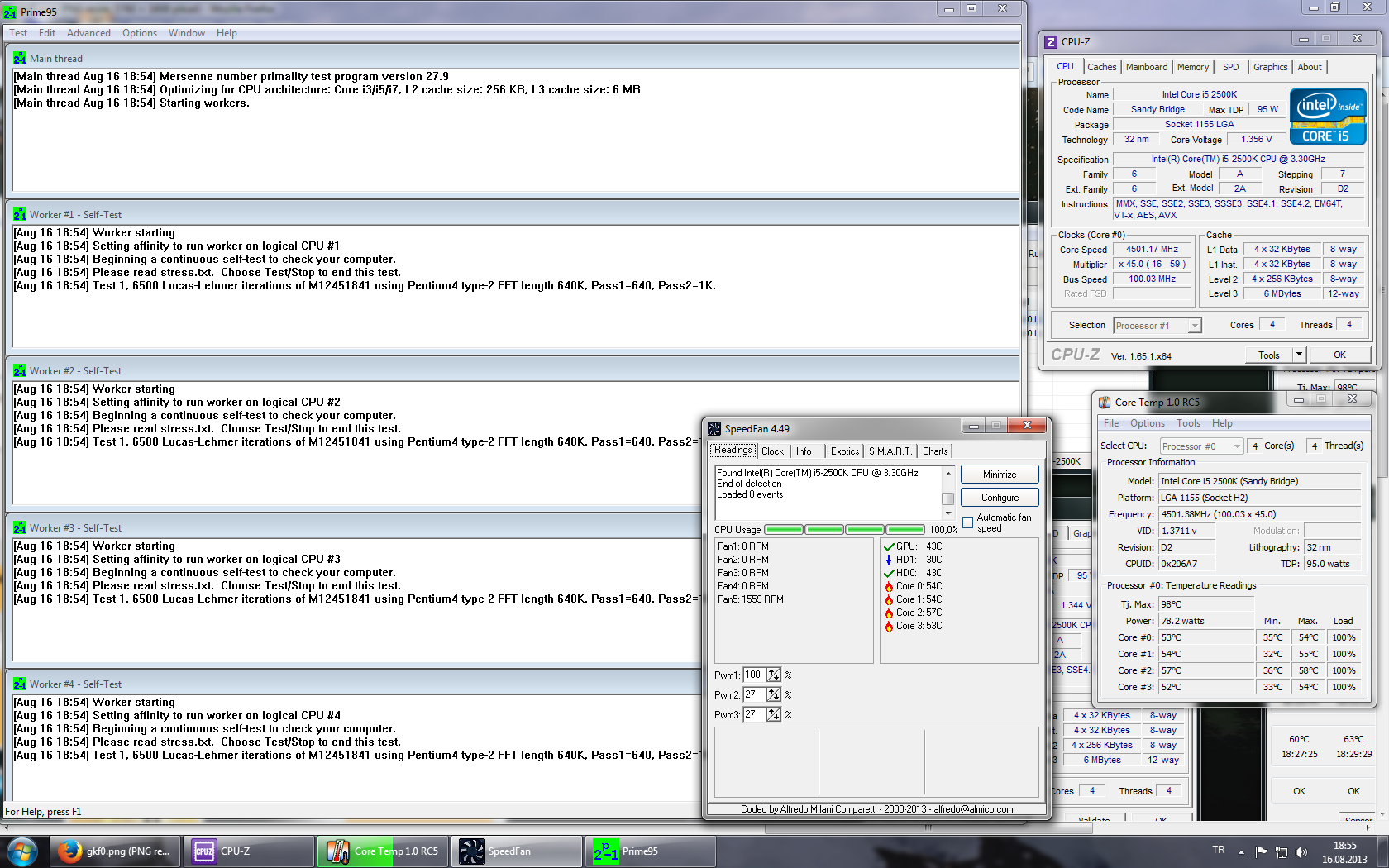
Task: Click the SpeedFan log scrollbar down arrow
Action: 948,513
